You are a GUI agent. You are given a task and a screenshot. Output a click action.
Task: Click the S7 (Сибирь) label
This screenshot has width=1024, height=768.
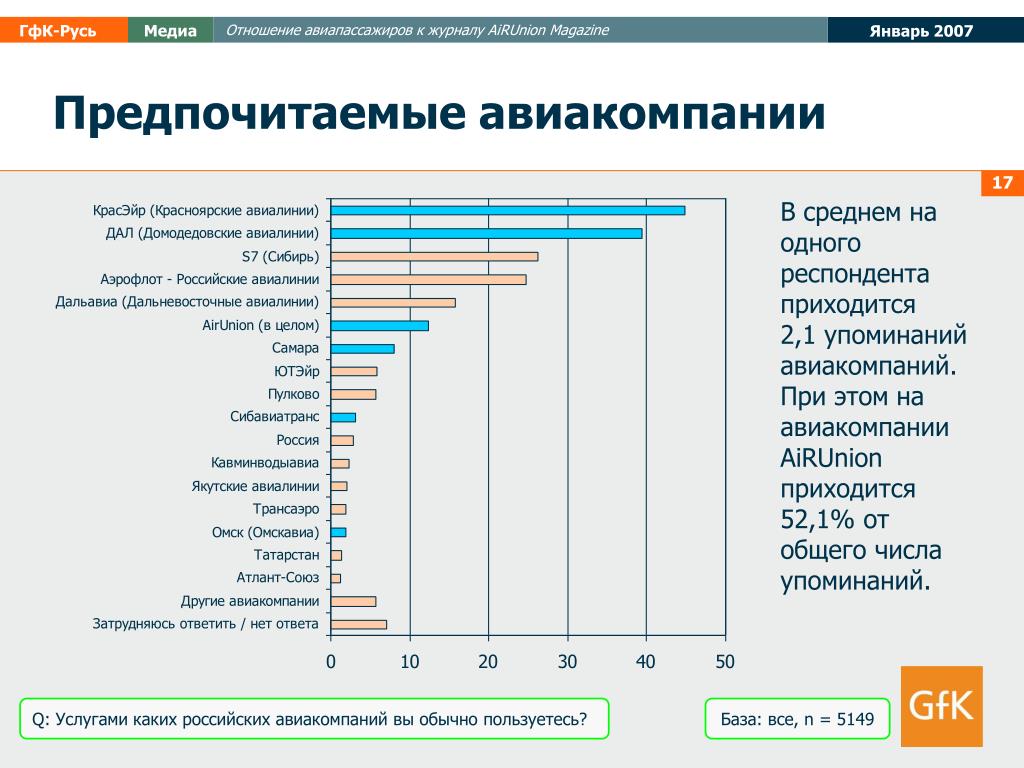tap(280, 256)
